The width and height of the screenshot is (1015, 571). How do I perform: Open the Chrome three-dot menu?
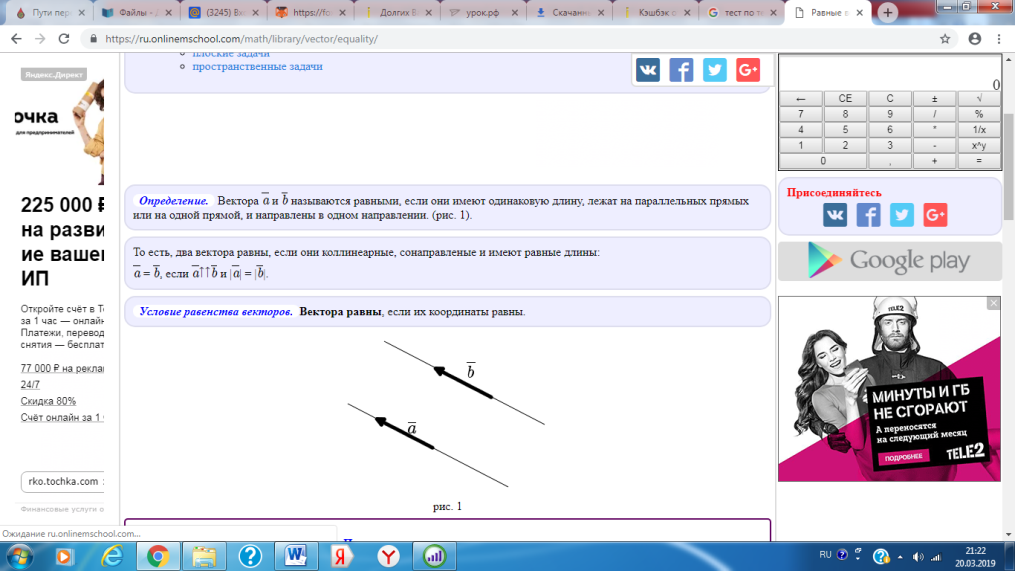click(x=1001, y=39)
